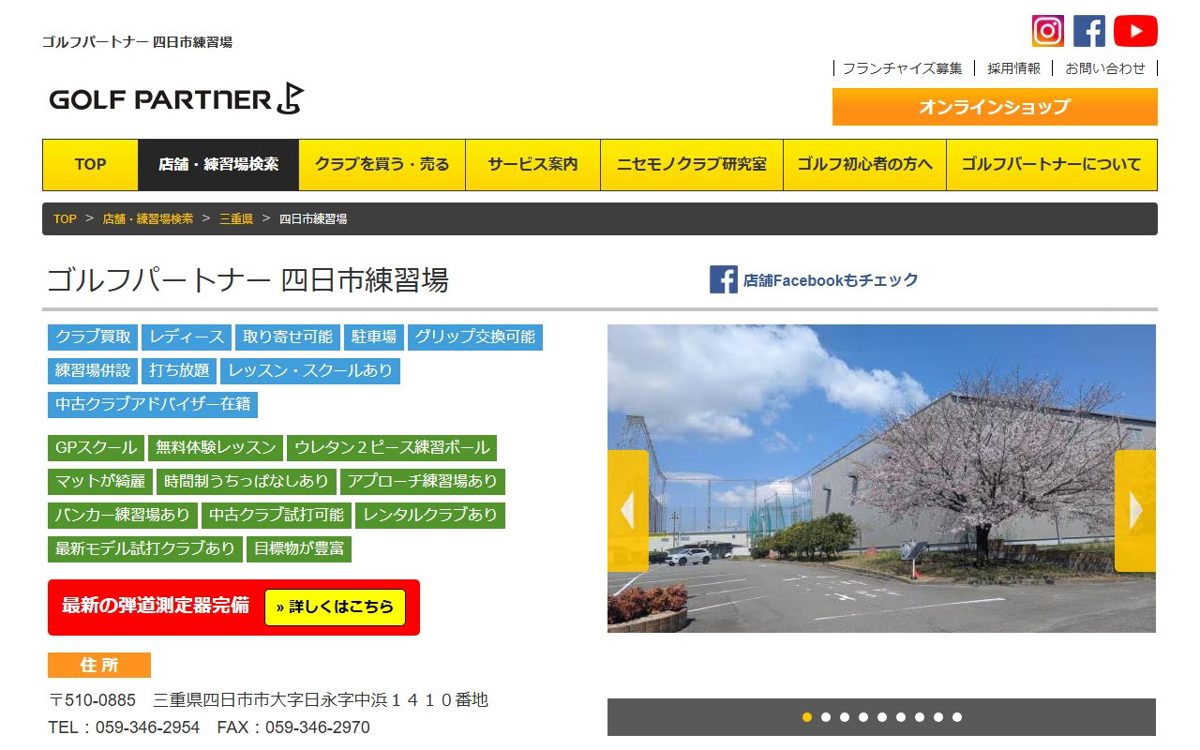
Task: Click the 中古クラブ試打可能 tag
Action: [x=276, y=516]
